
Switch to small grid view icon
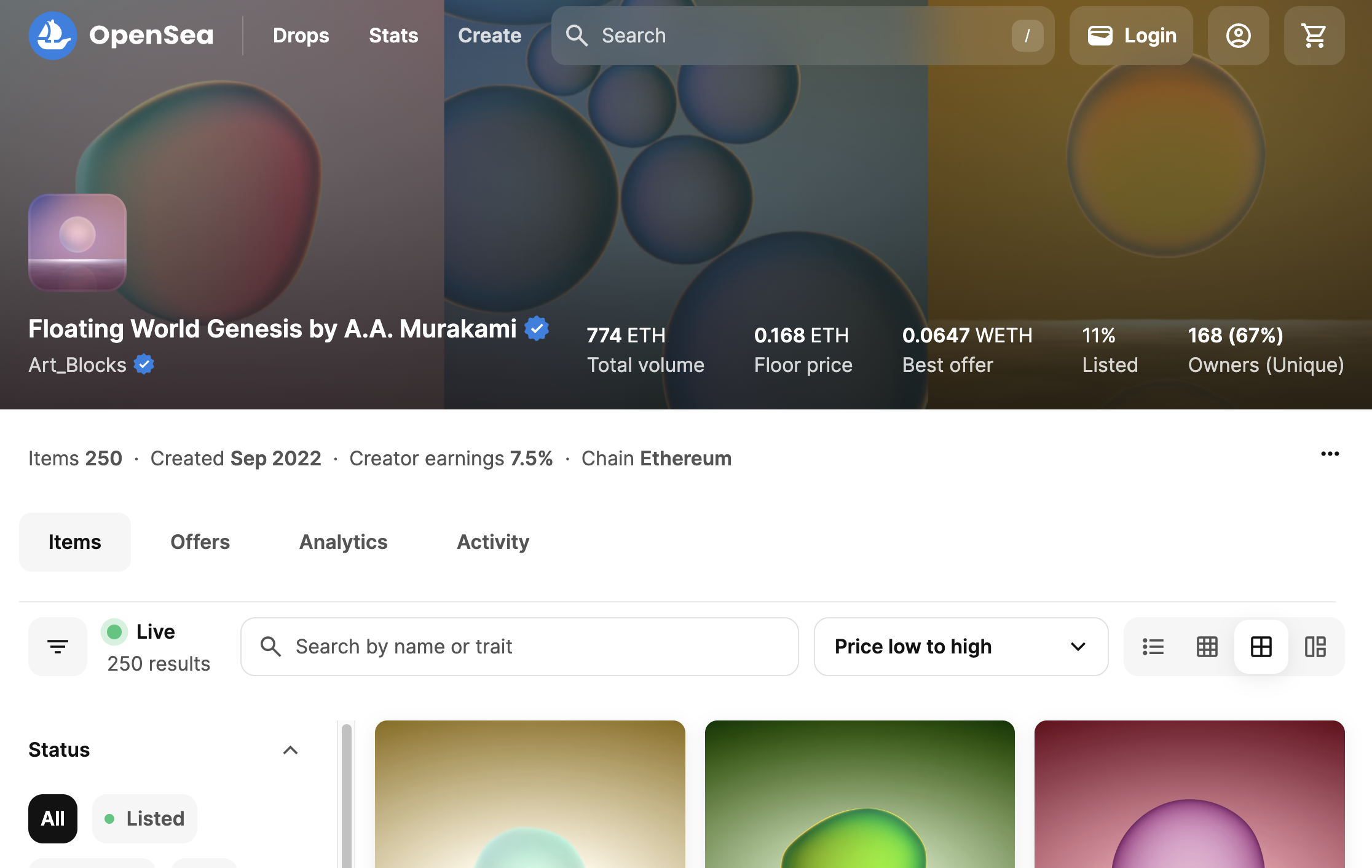pos(1207,647)
